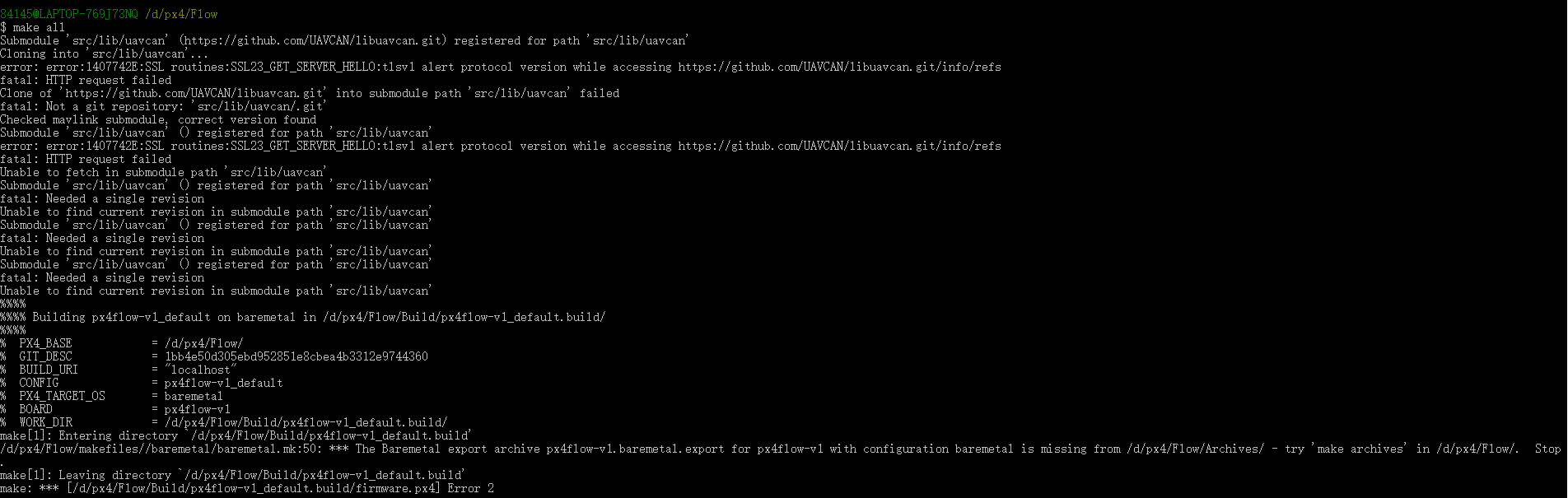Click 'make[1]: Entering directory' line
This screenshot has height=498, width=1568.
click(236, 435)
